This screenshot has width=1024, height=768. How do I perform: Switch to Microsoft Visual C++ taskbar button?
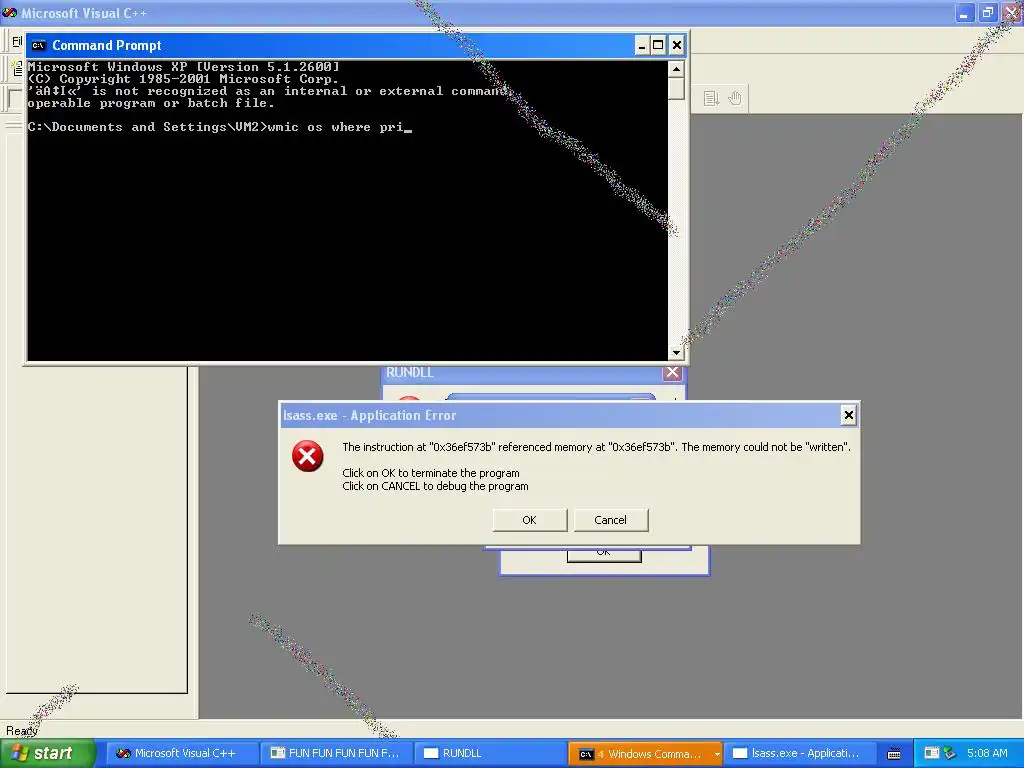click(x=181, y=753)
